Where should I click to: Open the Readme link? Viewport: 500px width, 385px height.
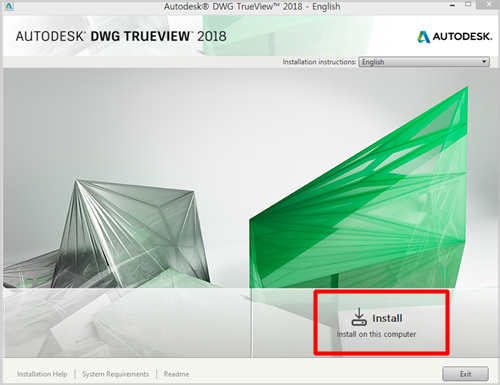point(176,374)
